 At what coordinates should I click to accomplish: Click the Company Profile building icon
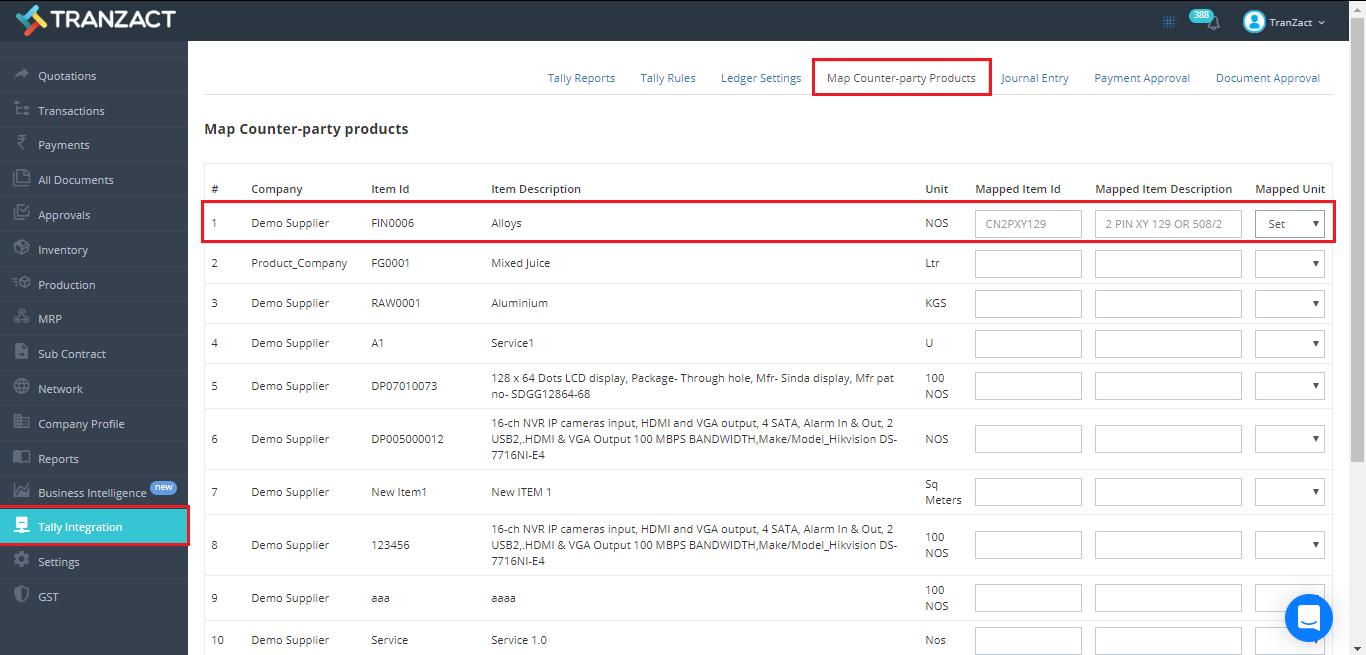coord(21,423)
